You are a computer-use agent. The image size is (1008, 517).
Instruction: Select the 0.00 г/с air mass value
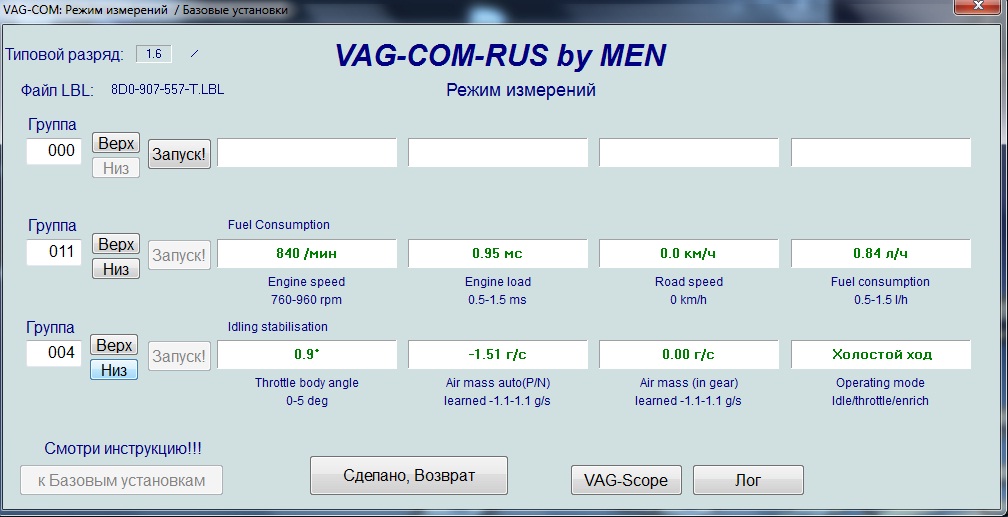coord(689,354)
